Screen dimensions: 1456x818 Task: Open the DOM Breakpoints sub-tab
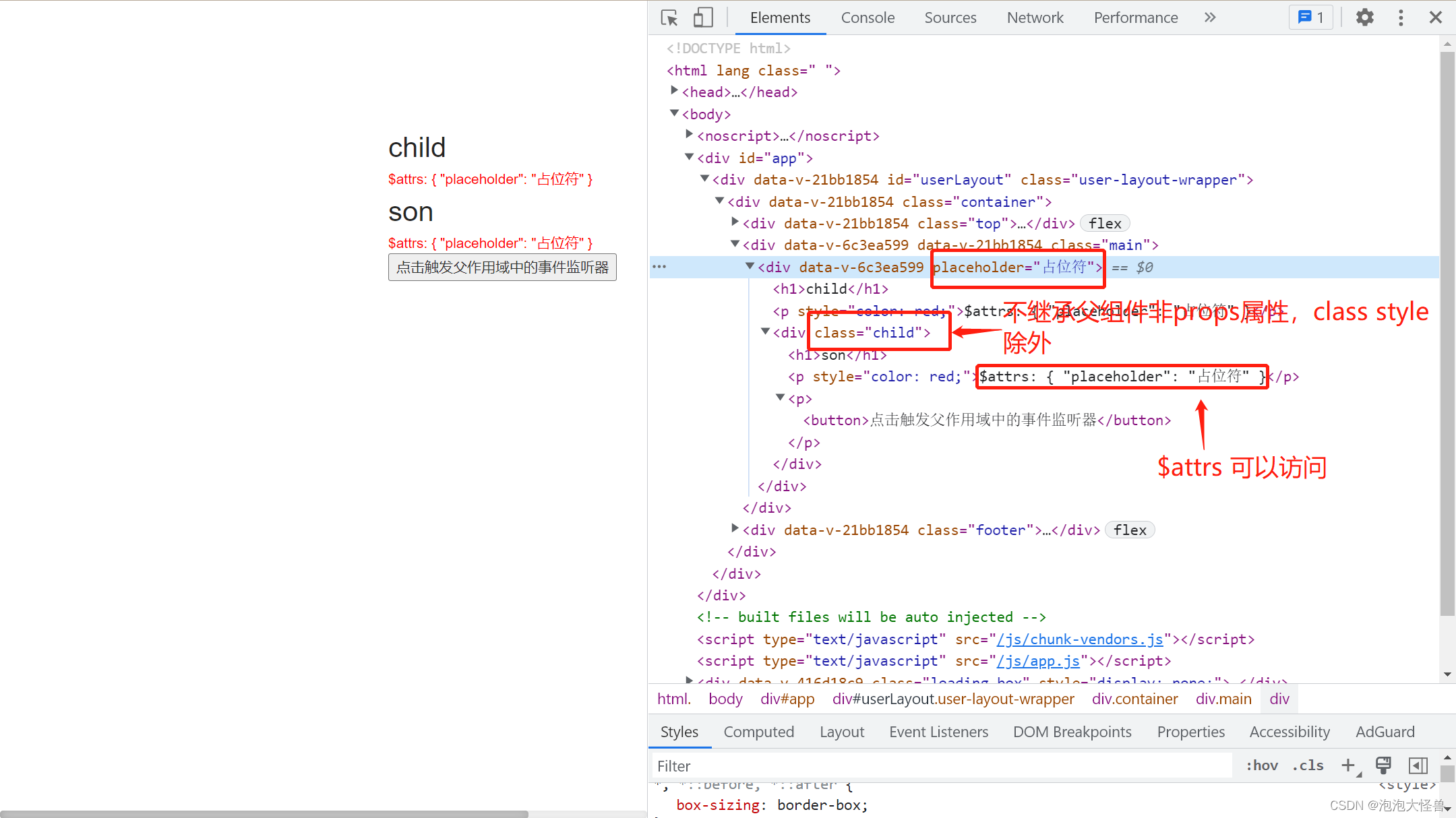[1072, 732]
